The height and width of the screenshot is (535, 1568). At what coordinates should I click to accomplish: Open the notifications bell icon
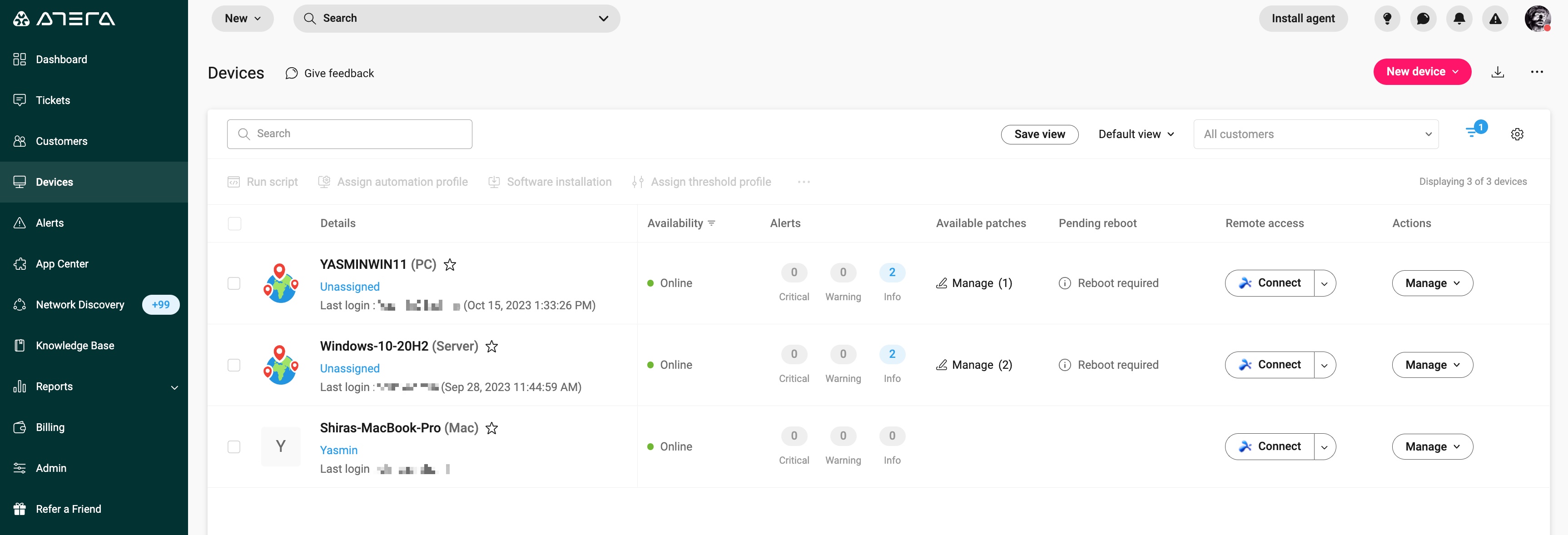pyautogui.click(x=1459, y=18)
